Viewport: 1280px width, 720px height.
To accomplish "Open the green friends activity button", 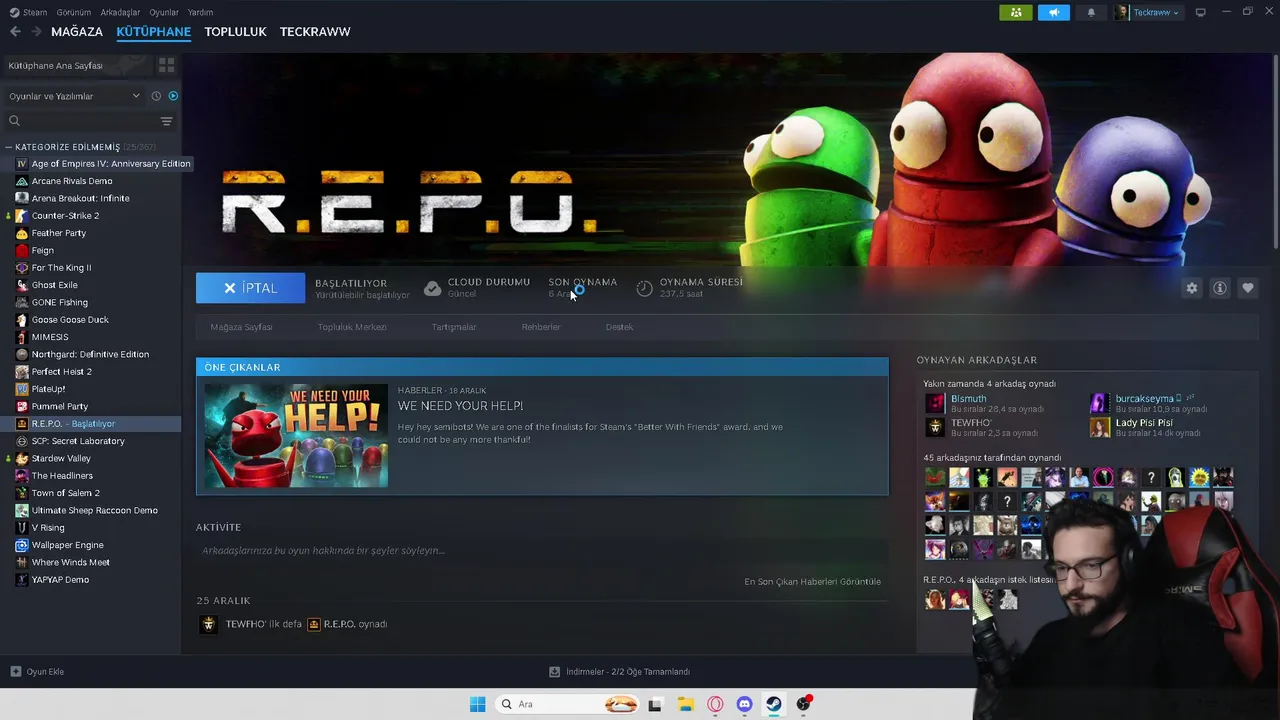I will pos(1015,12).
